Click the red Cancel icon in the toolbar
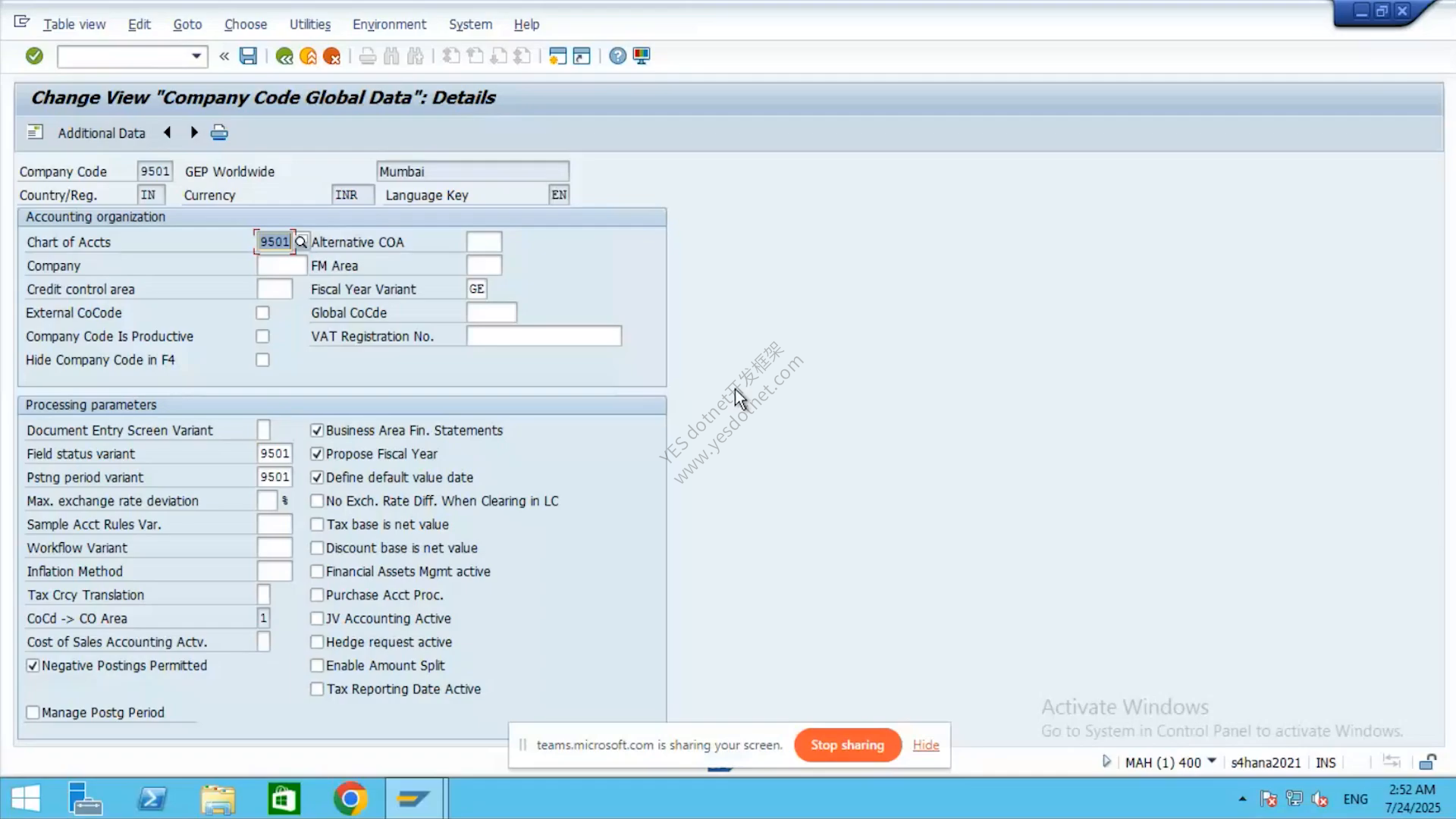 331,56
